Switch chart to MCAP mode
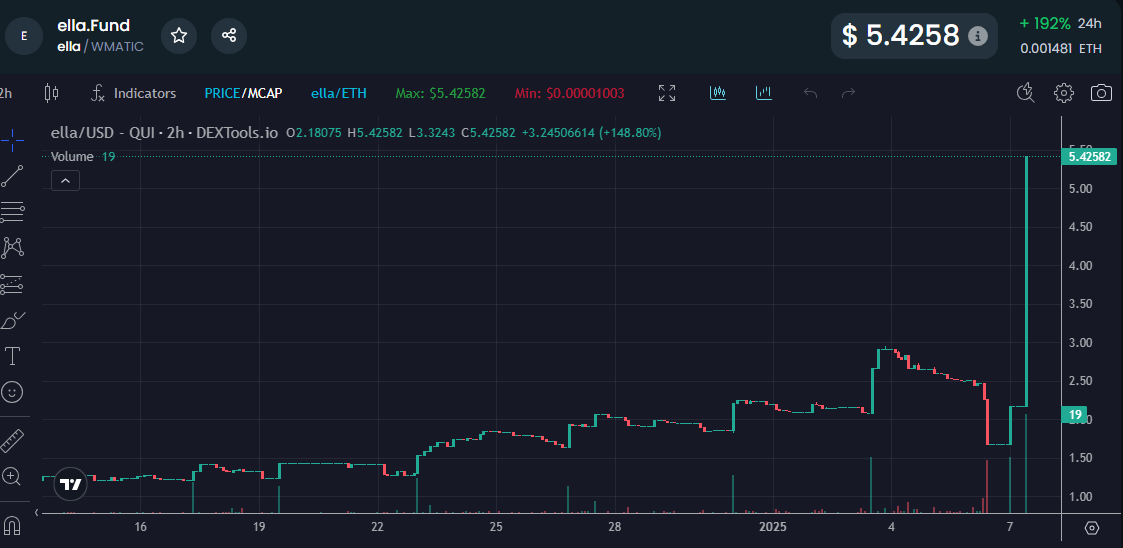Image resolution: width=1123 pixels, height=548 pixels. pos(262,93)
